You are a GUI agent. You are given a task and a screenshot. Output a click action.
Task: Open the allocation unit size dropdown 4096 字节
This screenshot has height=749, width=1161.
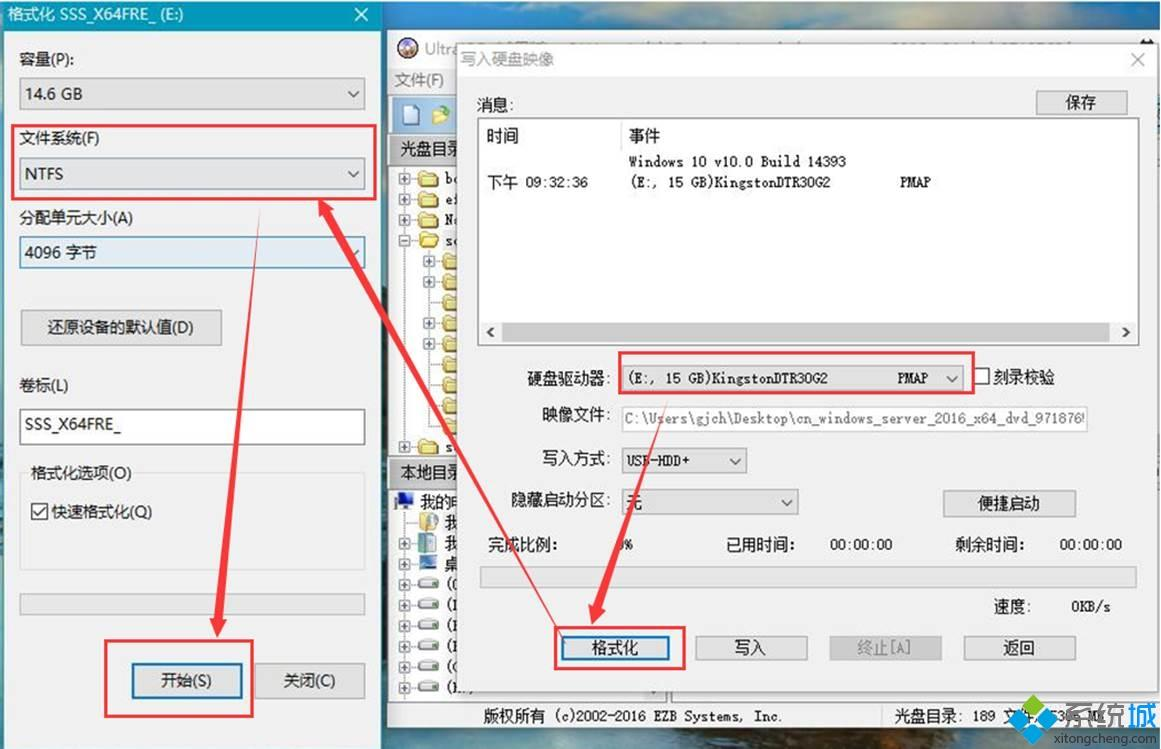(192, 252)
